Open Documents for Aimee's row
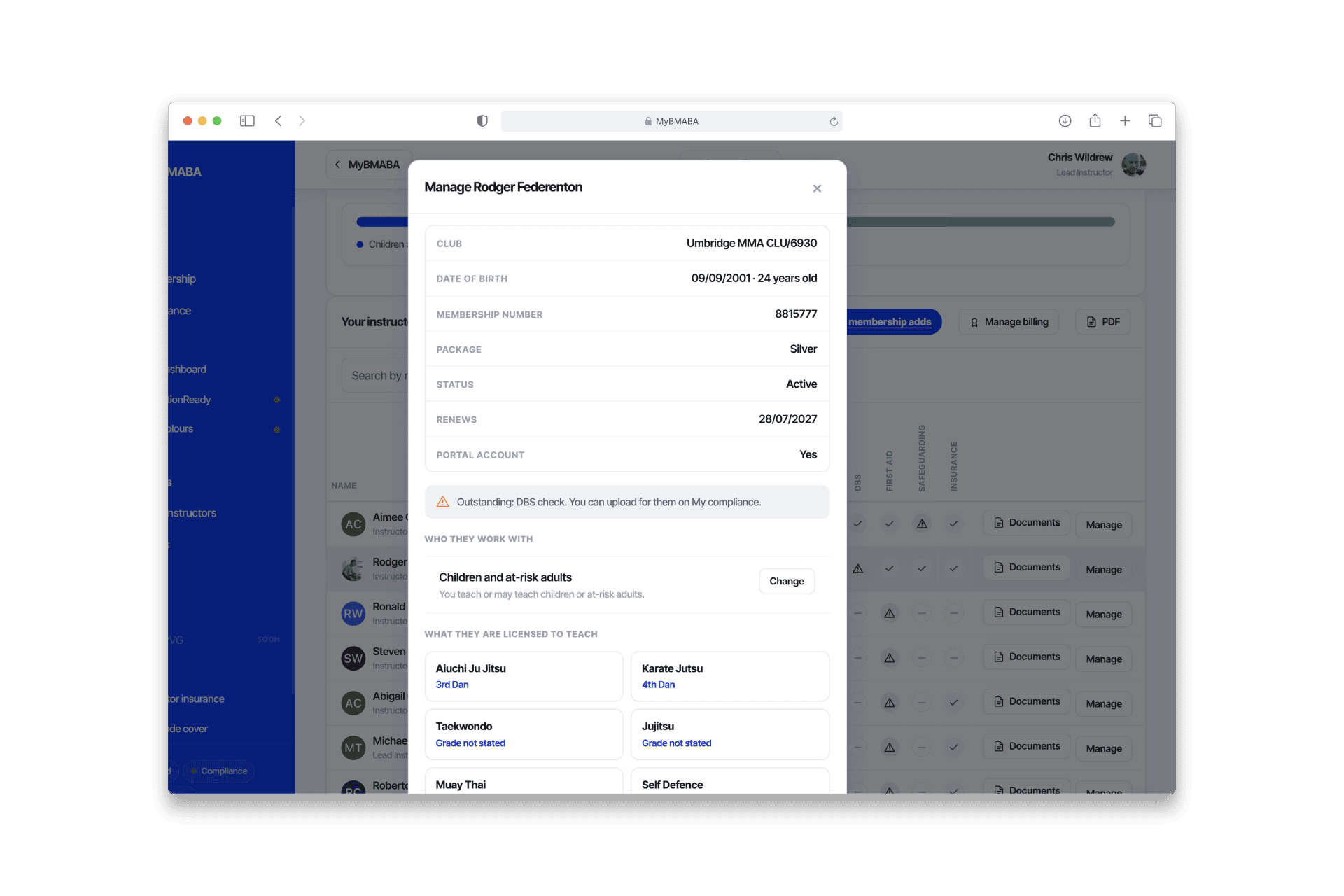1344x896 pixels. (x=1027, y=523)
